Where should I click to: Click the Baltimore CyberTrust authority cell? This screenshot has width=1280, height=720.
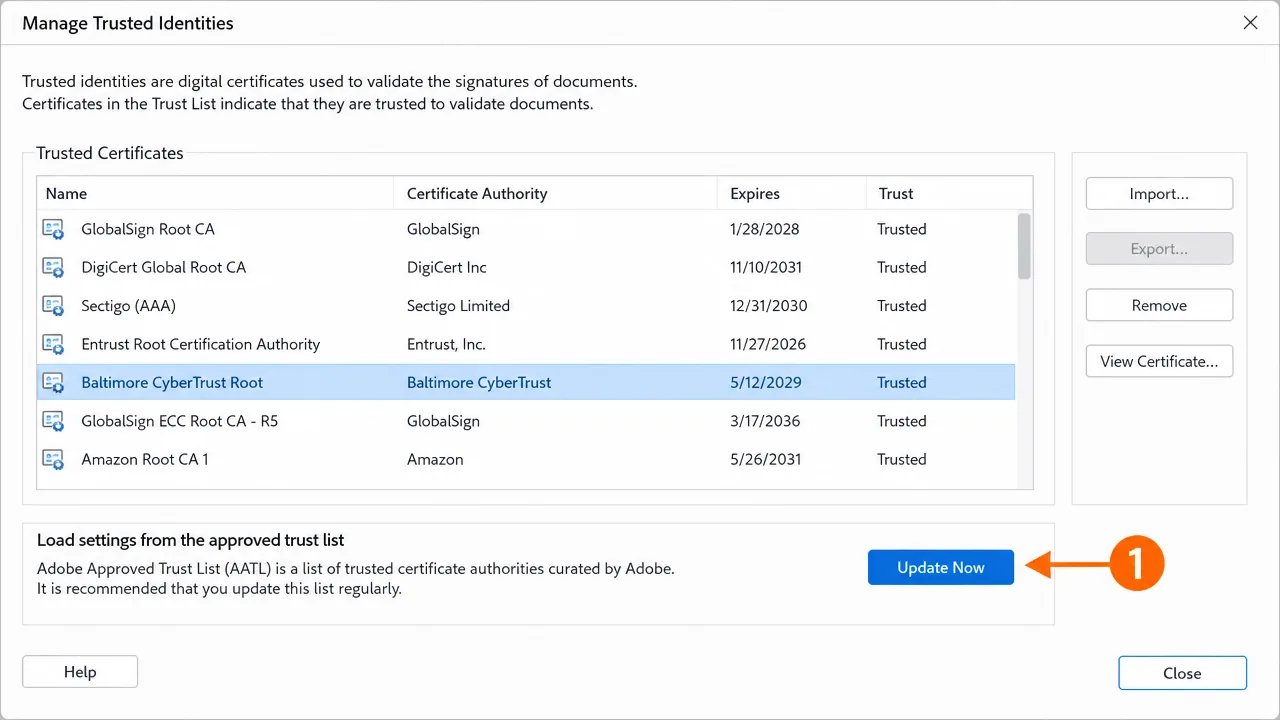(x=479, y=382)
